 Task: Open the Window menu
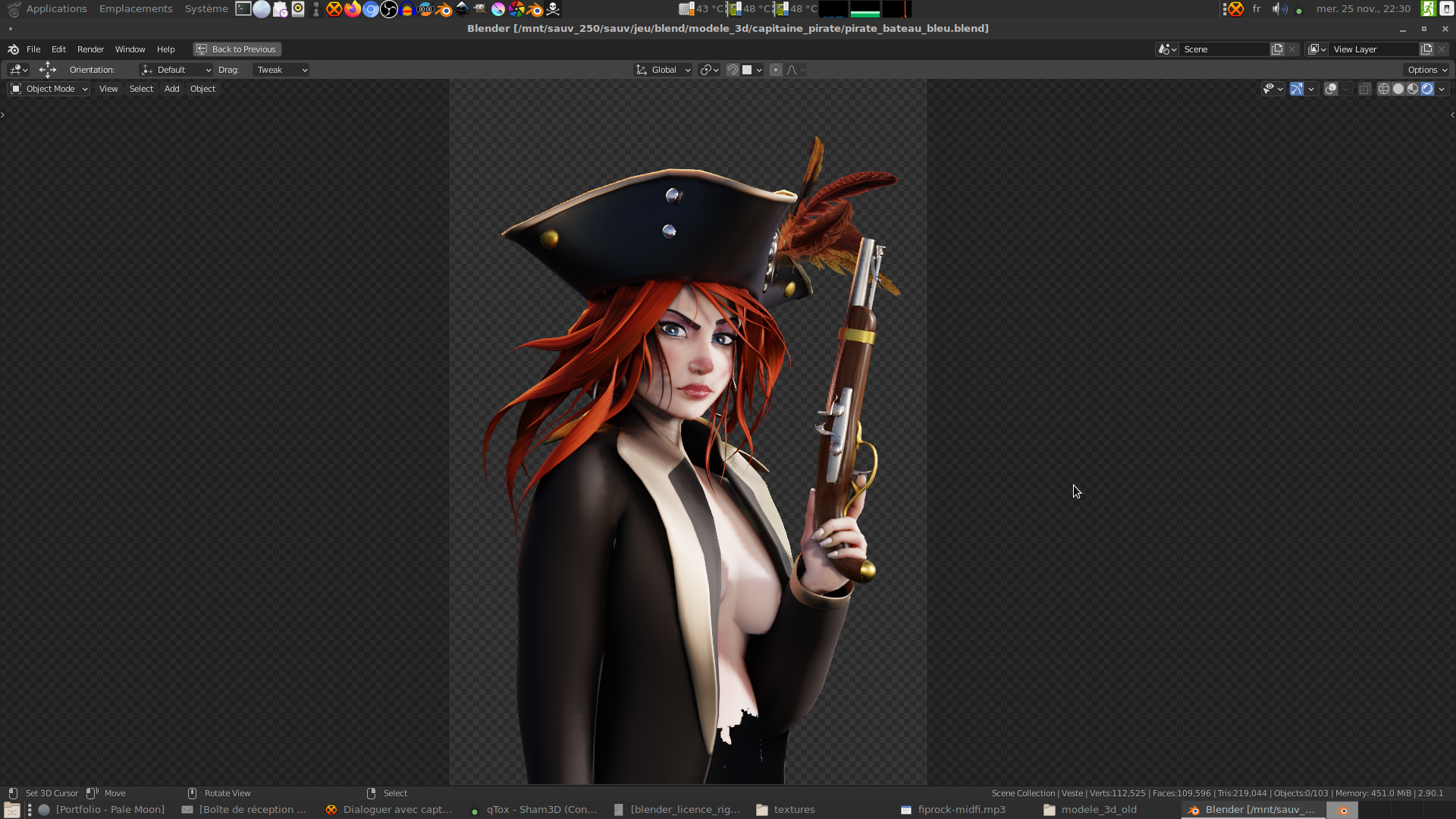[x=130, y=49]
